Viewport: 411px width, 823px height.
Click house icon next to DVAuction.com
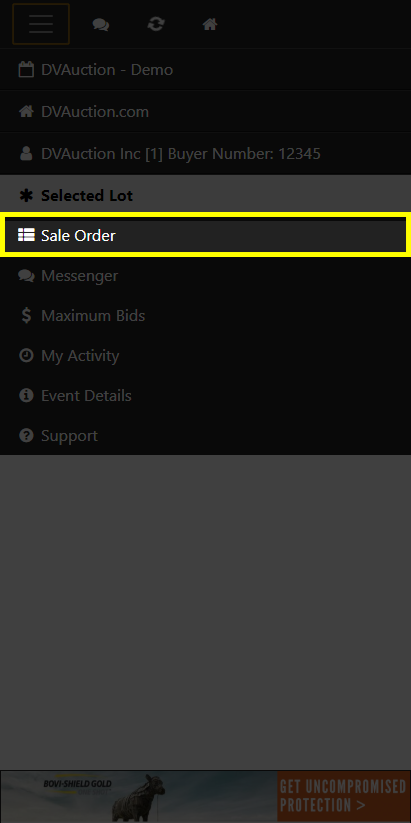[x=26, y=111]
